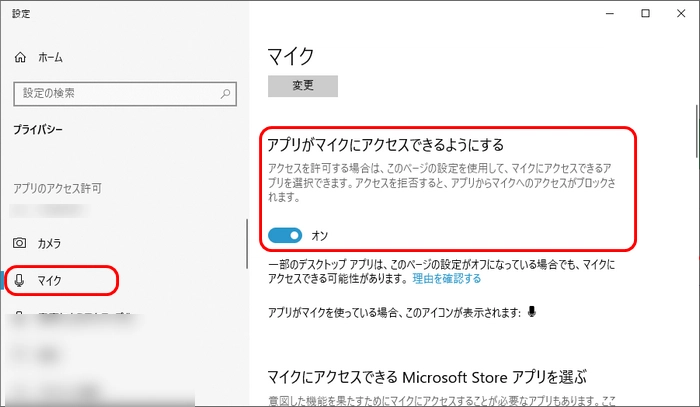Click the マイクにアクセスできる Microsoft Store アプリを選ぶ heading
The height and width of the screenshot is (407, 700).
pos(427,378)
